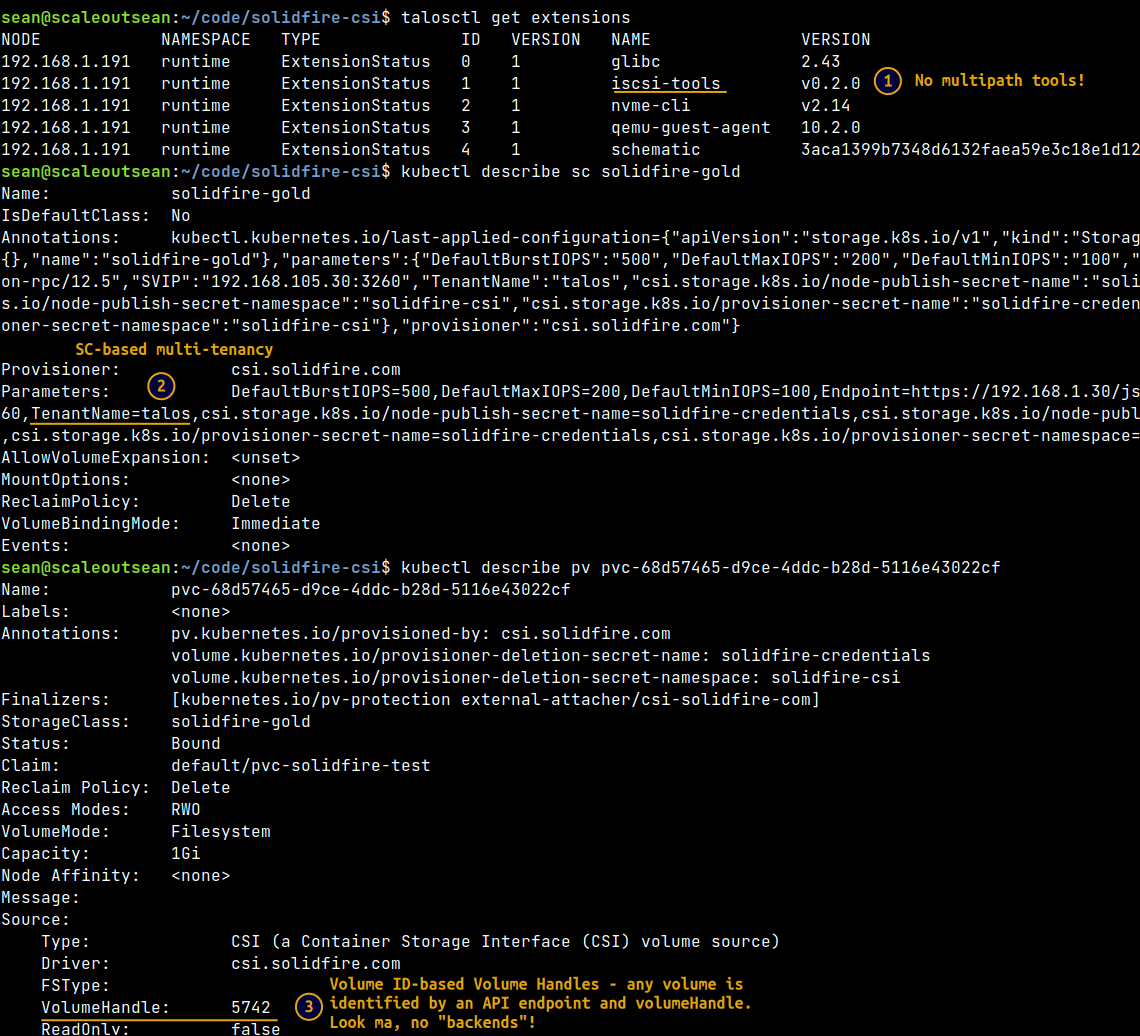Screen dimensions: 1140x1036
Task: Click Access Modes value 'RWO'
Action: click(185, 809)
